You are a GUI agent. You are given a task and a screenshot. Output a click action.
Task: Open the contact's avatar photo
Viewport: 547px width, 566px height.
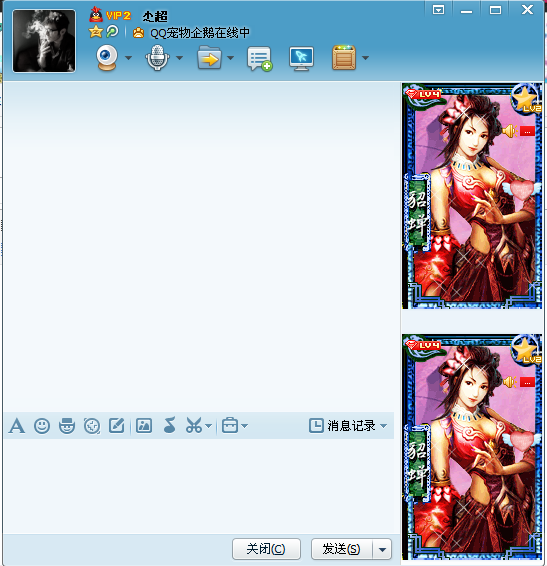[x=44, y=41]
